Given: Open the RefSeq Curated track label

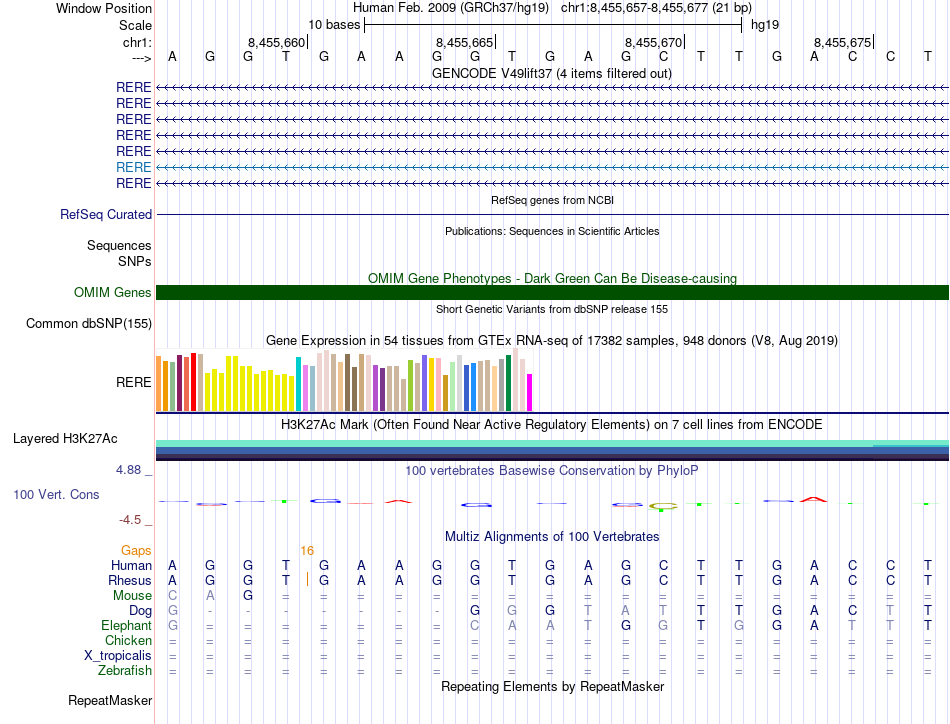Looking at the screenshot, I should pyautogui.click(x=106, y=214).
